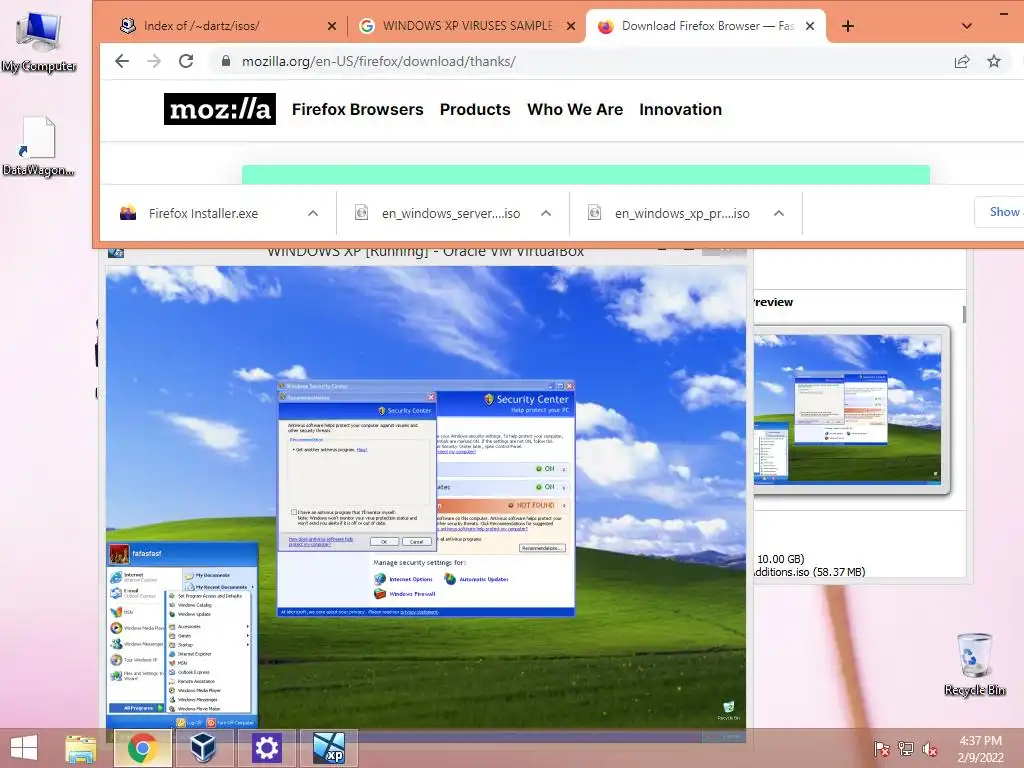
Task: Open the Recycle Bin desktop icon
Action: tap(974, 664)
